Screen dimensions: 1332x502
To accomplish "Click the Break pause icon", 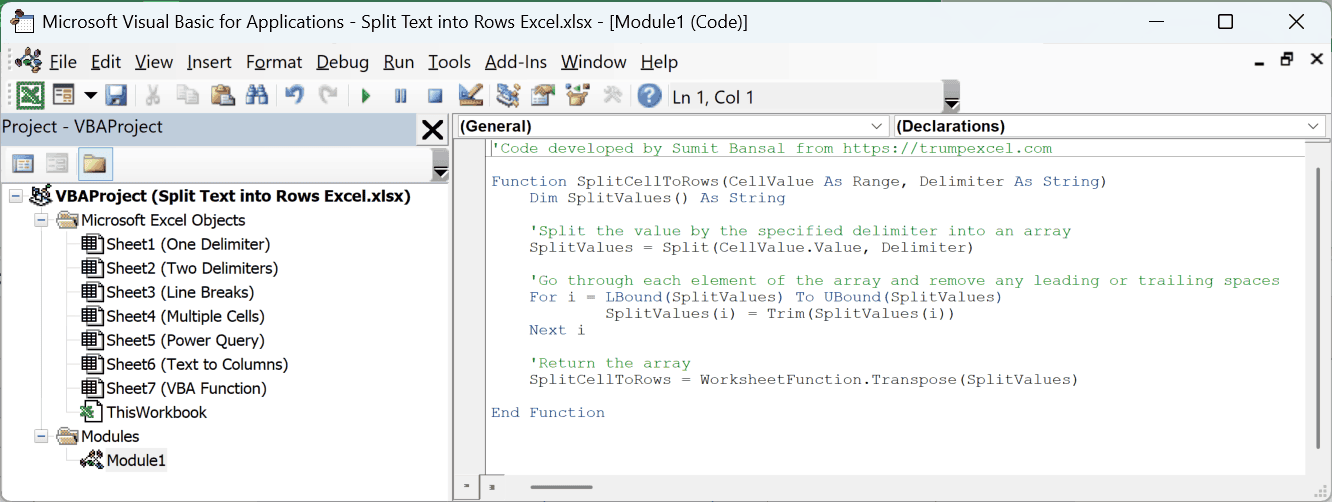I will pos(400,96).
